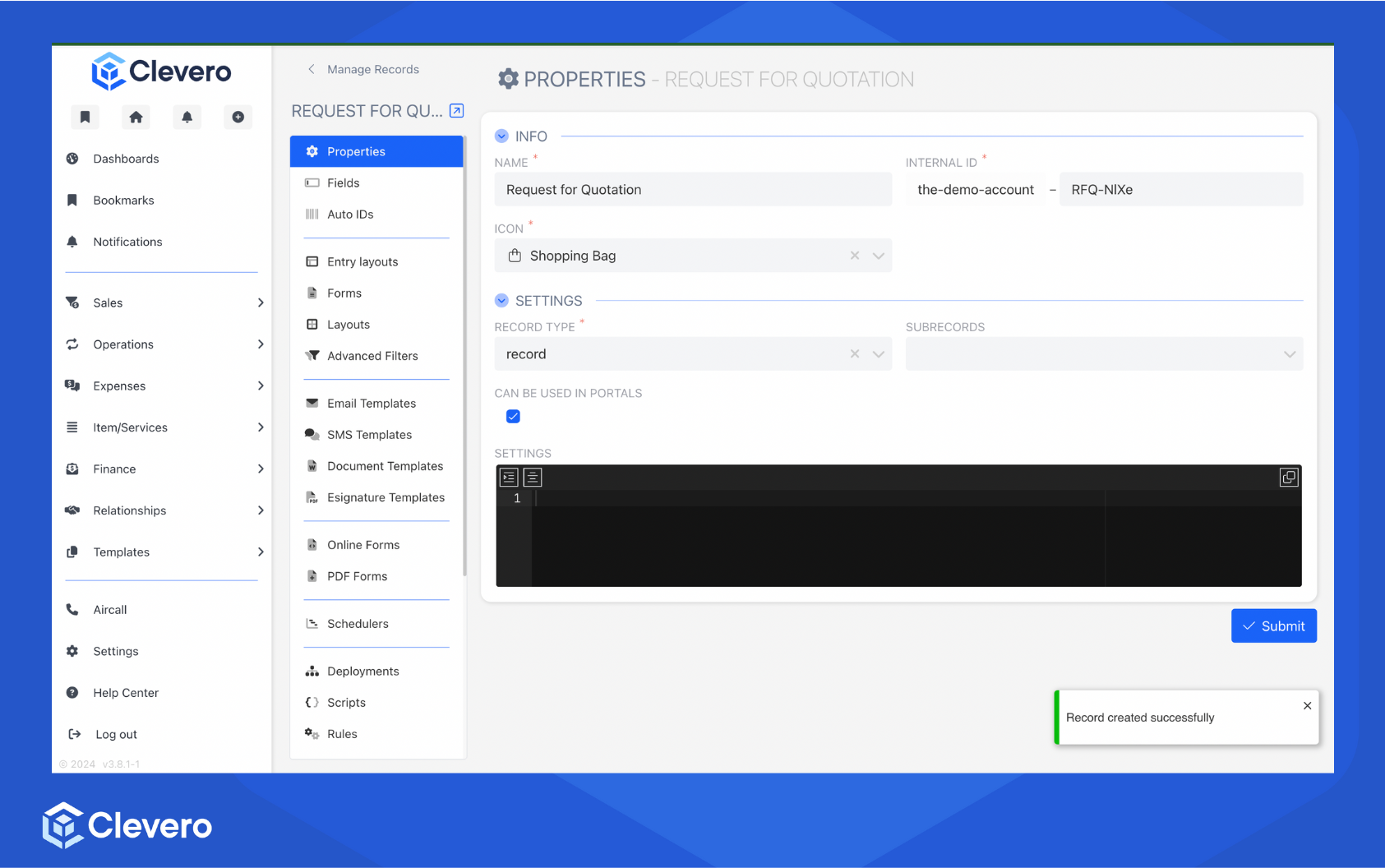Click the Scripts braces icon
This screenshot has width=1385, height=868.
(x=312, y=703)
